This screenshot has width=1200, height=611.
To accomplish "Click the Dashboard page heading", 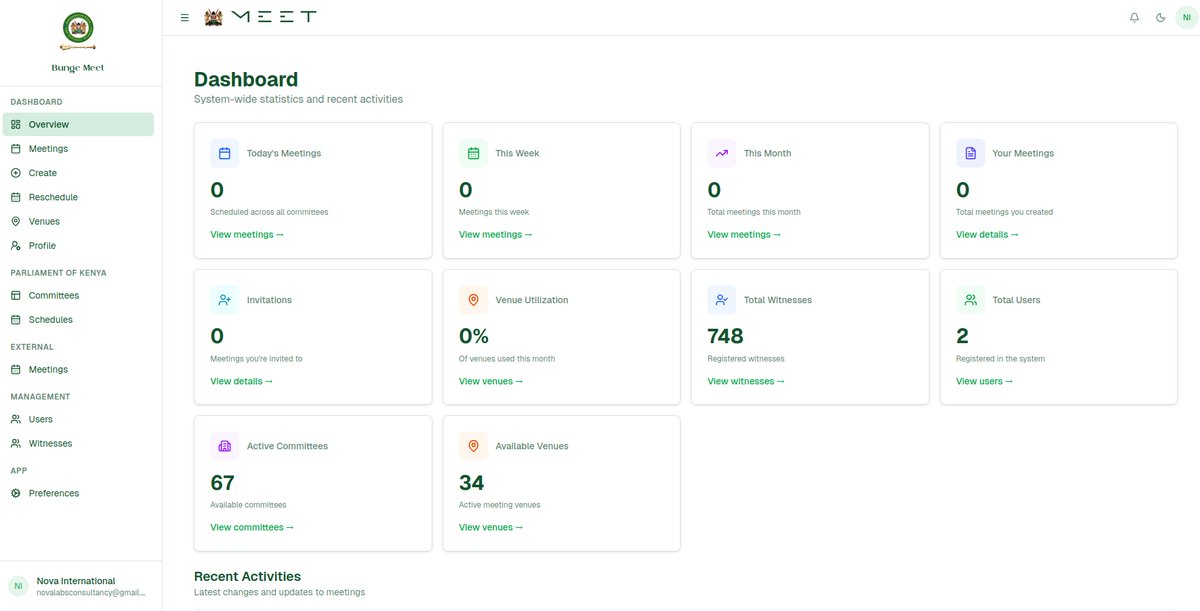I will [246, 80].
